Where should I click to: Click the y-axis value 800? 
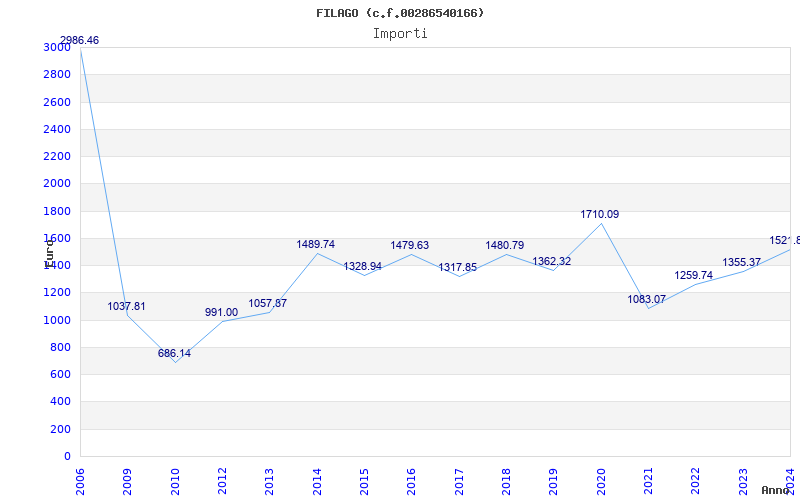60,347
